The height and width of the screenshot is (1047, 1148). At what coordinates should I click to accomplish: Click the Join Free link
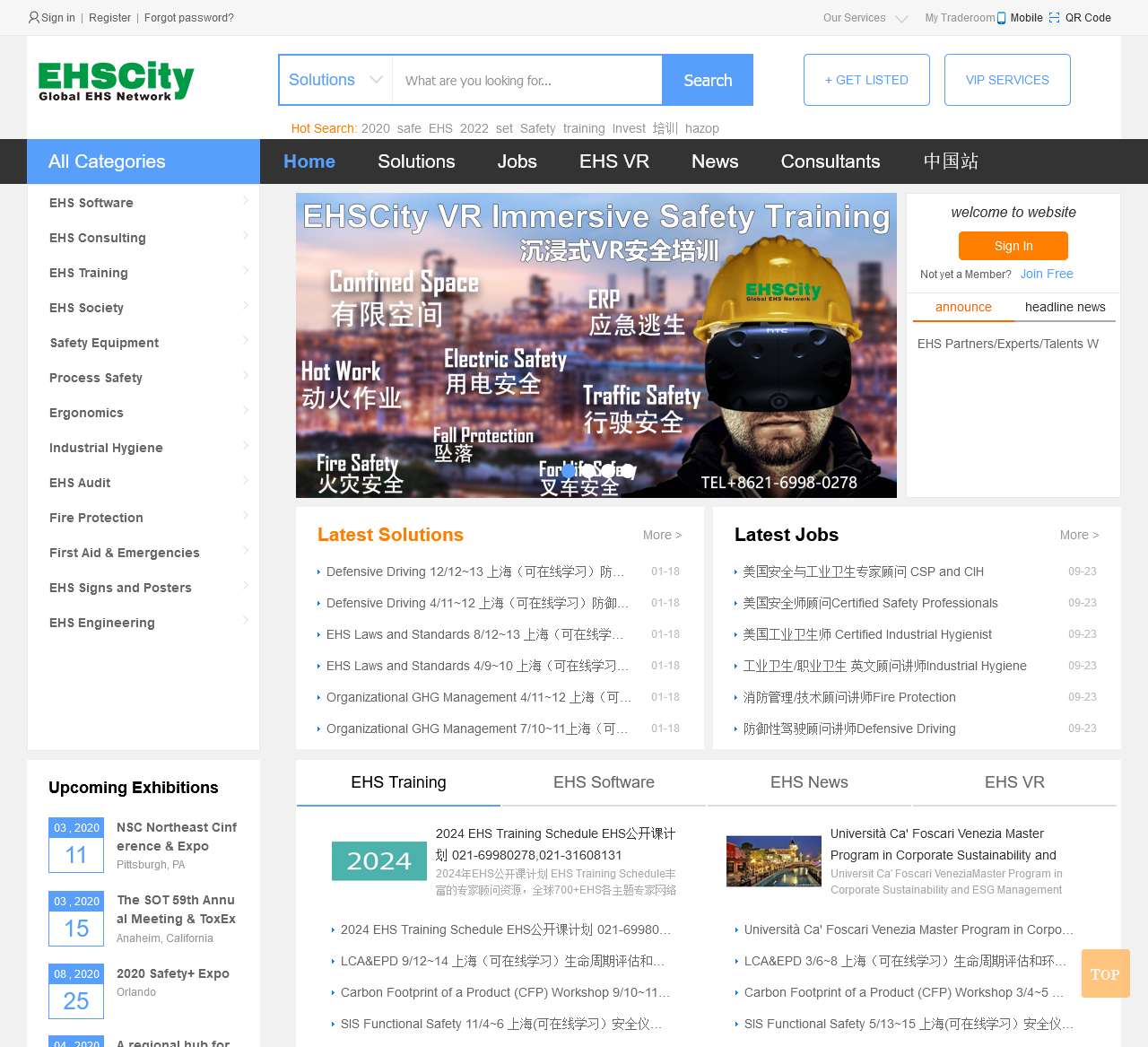coord(1046,274)
